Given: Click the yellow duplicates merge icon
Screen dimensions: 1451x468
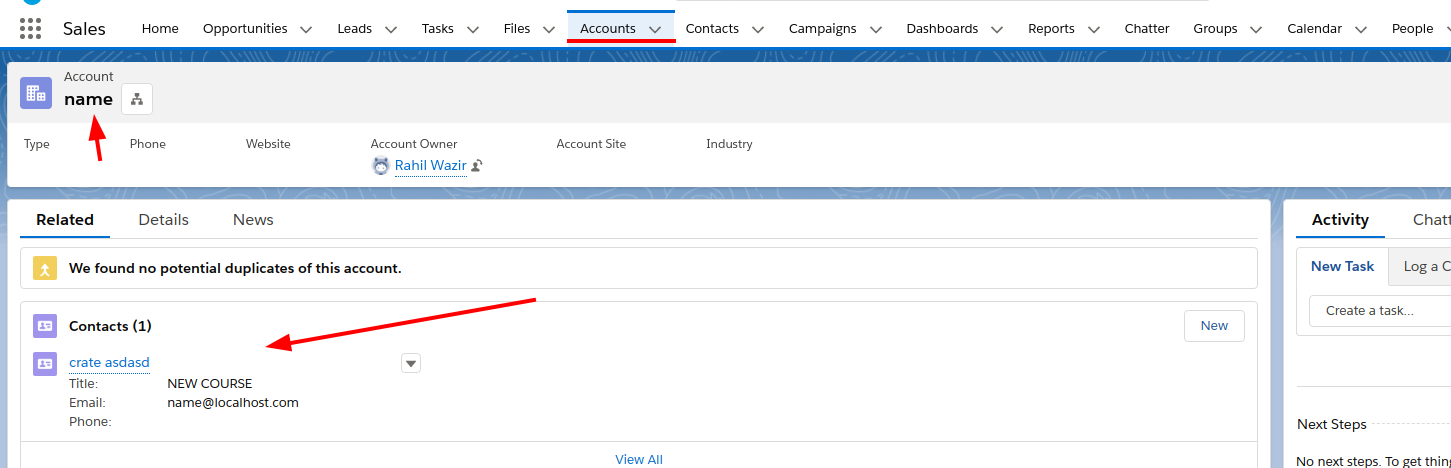Looking at the screenshot, I should (45, 268).
